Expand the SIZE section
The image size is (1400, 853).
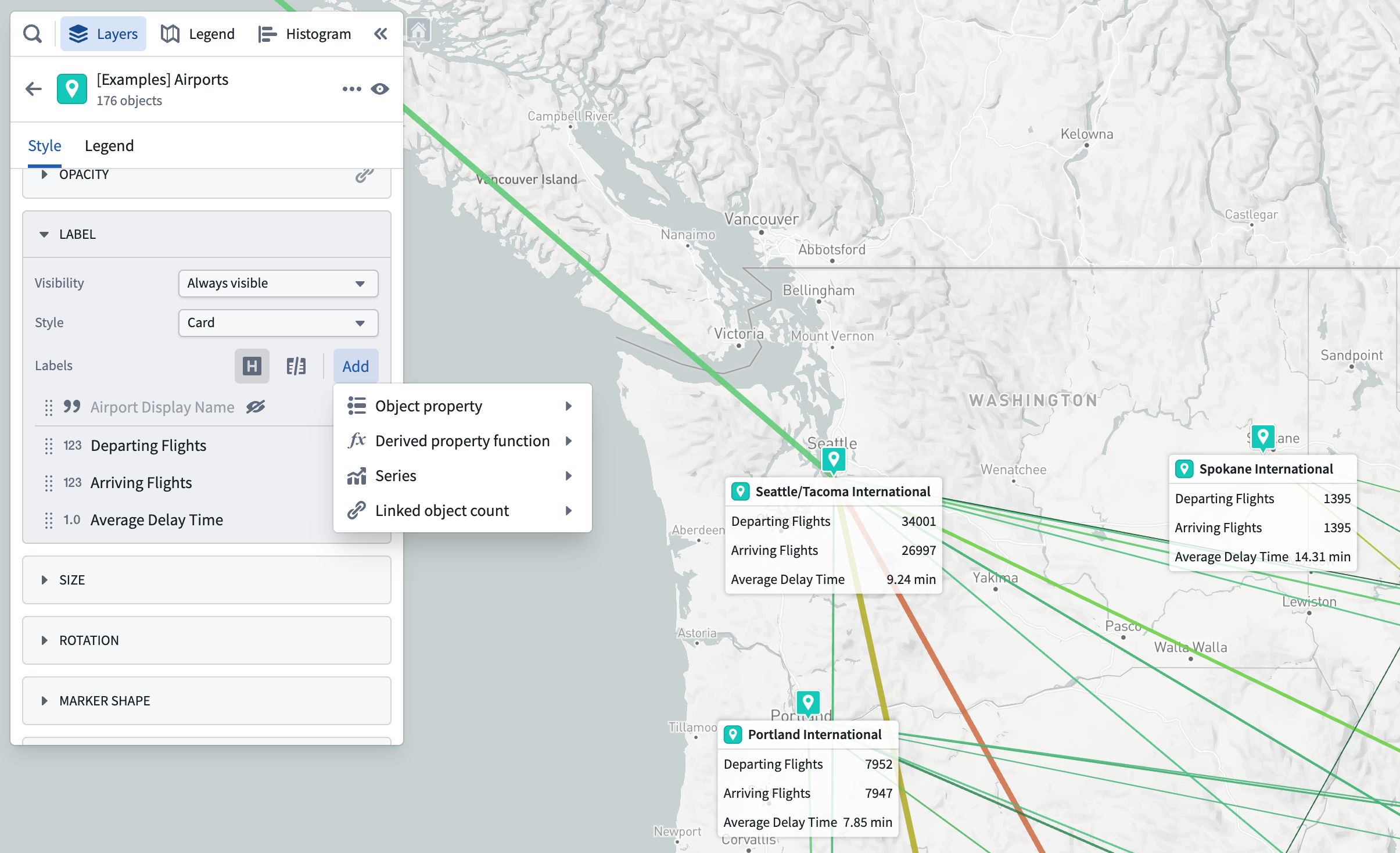(x=207, y=580)
